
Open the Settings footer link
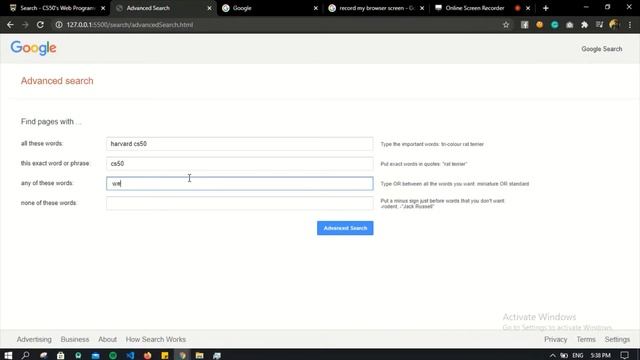(617, 339)
